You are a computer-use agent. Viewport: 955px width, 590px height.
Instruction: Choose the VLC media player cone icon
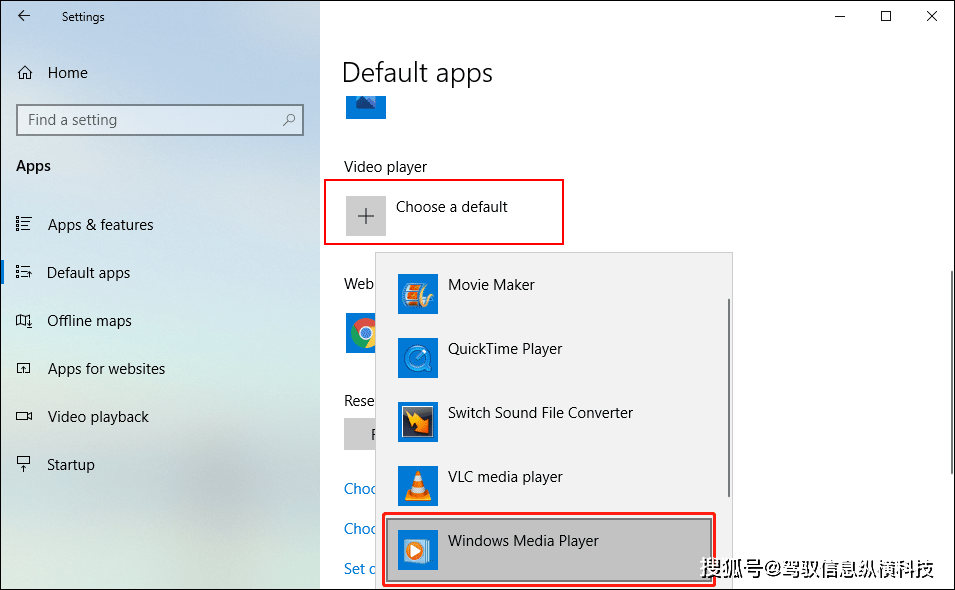(418, 486)
